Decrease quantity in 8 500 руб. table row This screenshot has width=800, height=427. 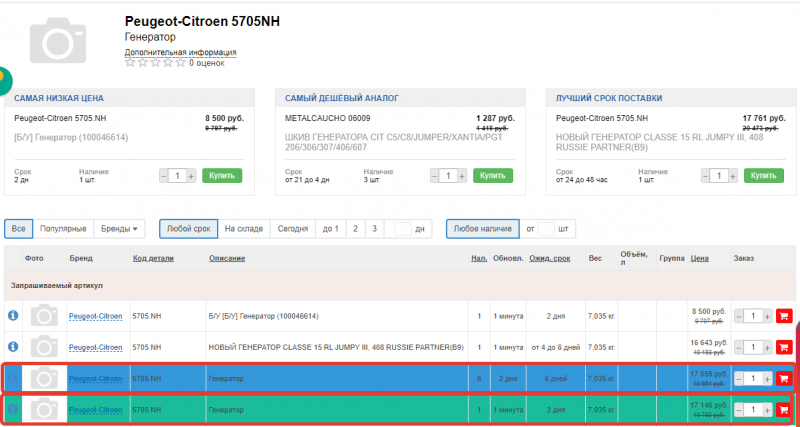[x=739, y=316]
